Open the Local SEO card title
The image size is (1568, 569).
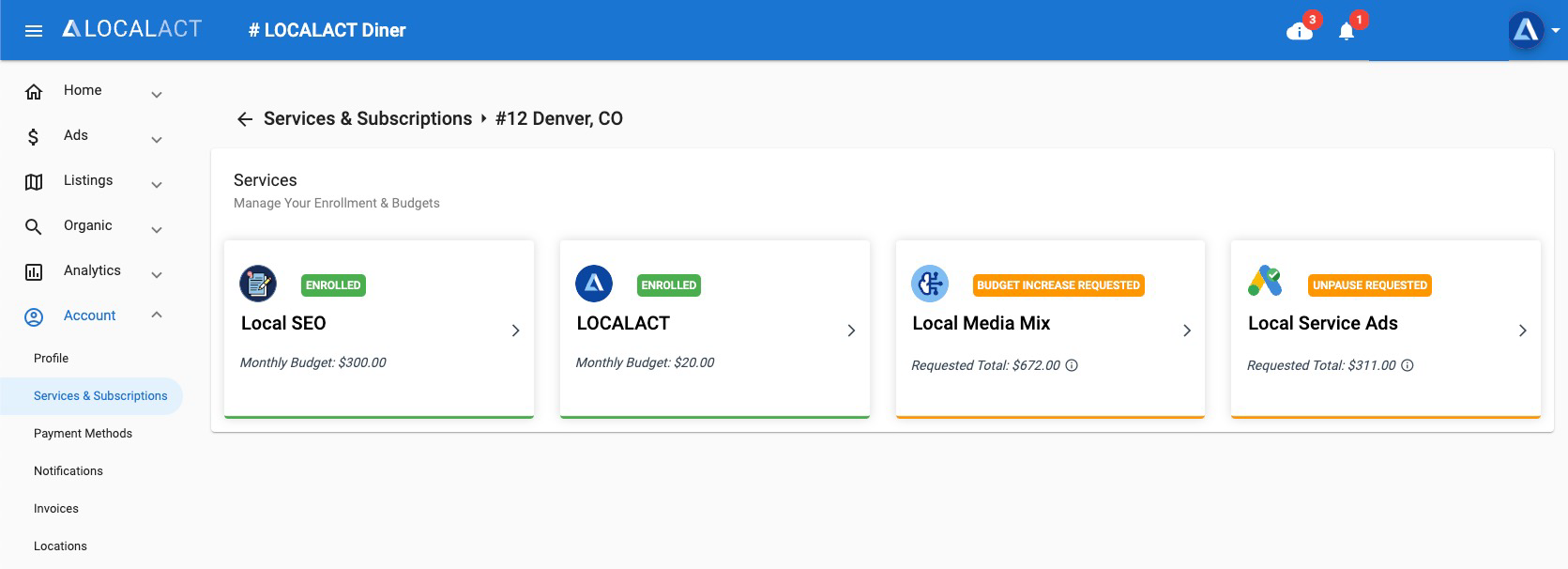283,324
